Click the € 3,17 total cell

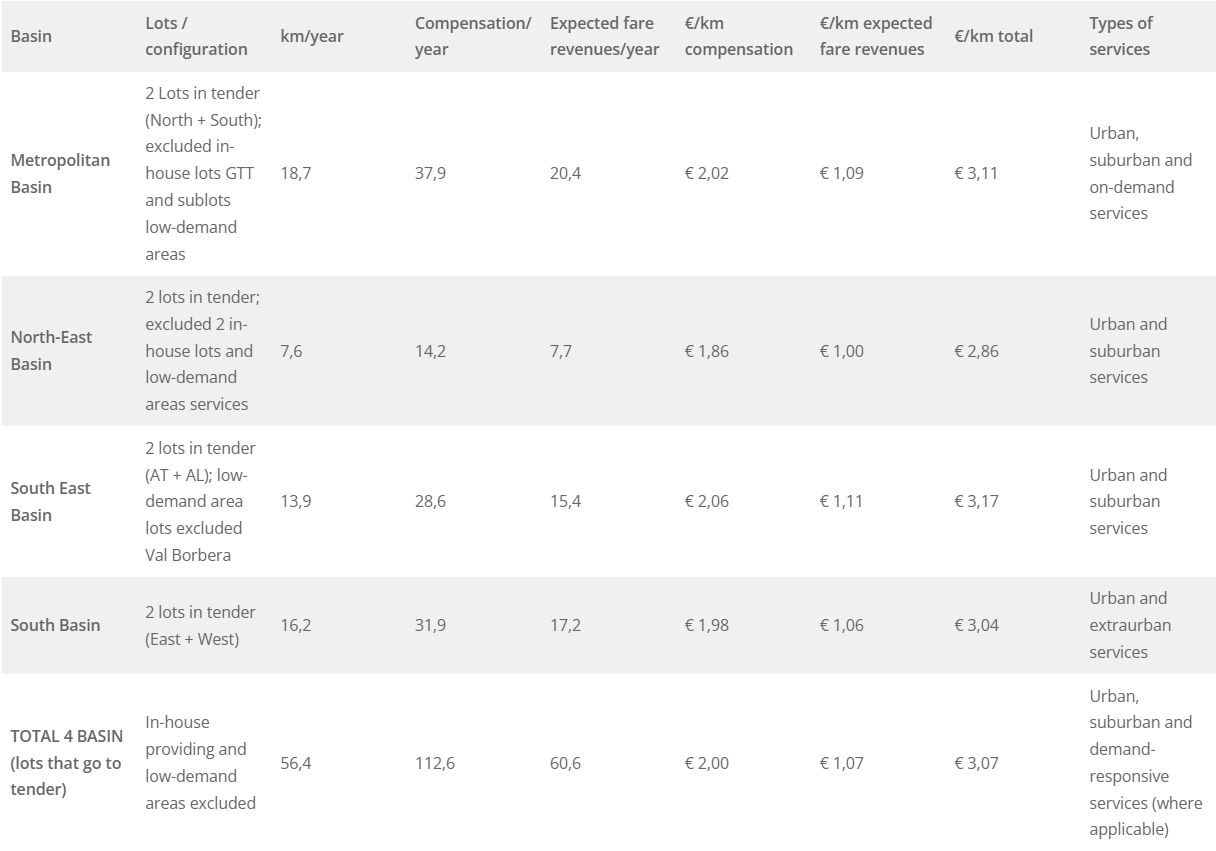(x=977, y=502)
